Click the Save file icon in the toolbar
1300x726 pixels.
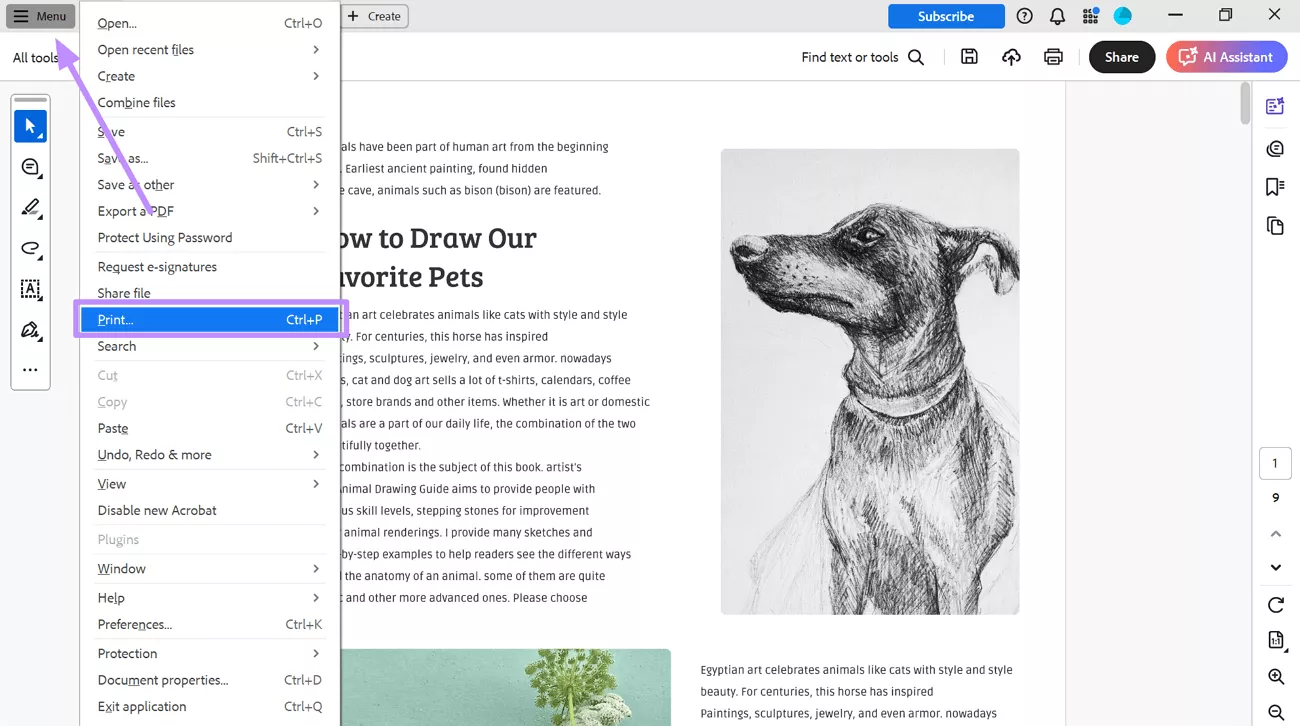pos(968,57)
